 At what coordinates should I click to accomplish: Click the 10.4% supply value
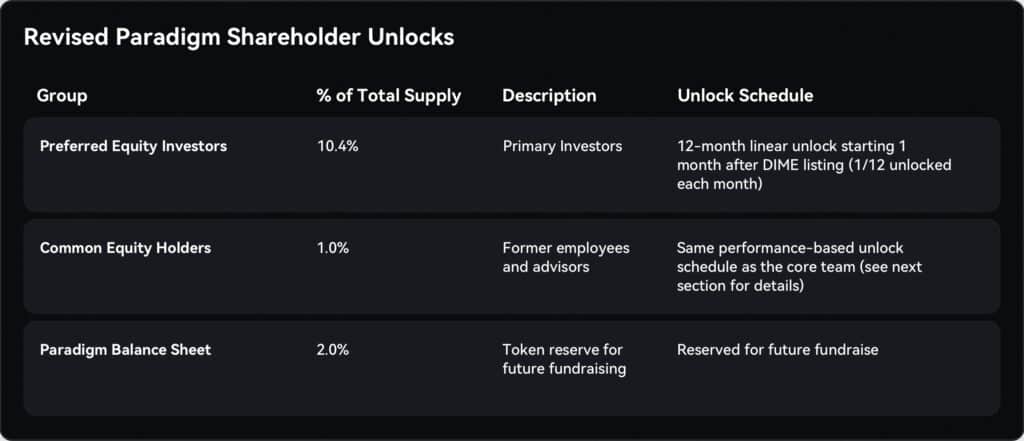[338, 146]
